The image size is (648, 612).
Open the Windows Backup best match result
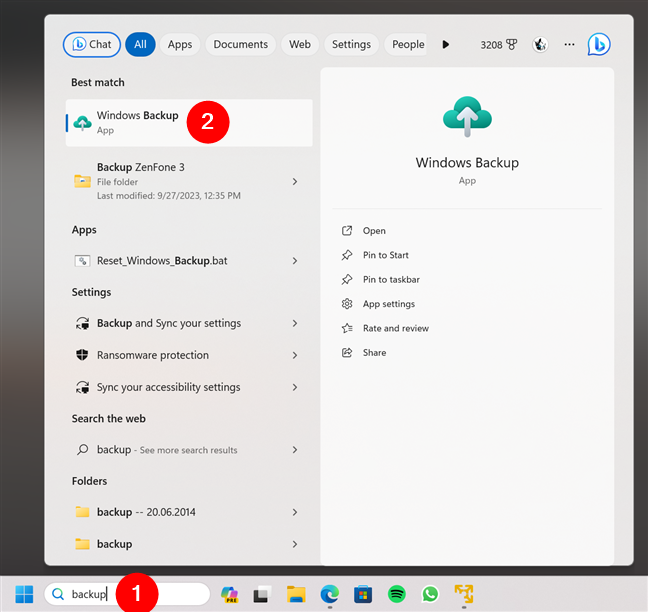189,123
